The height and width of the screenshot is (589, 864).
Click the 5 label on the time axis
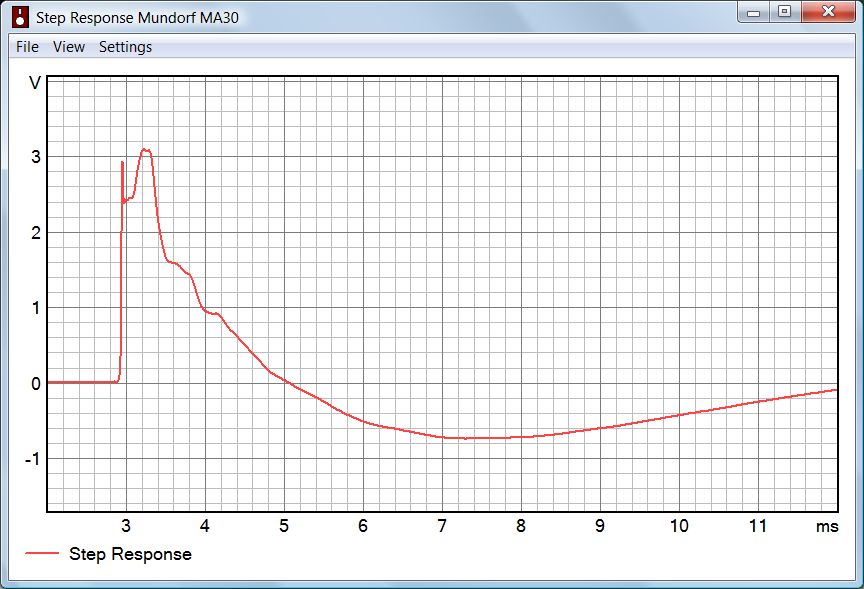click(284, 526)
